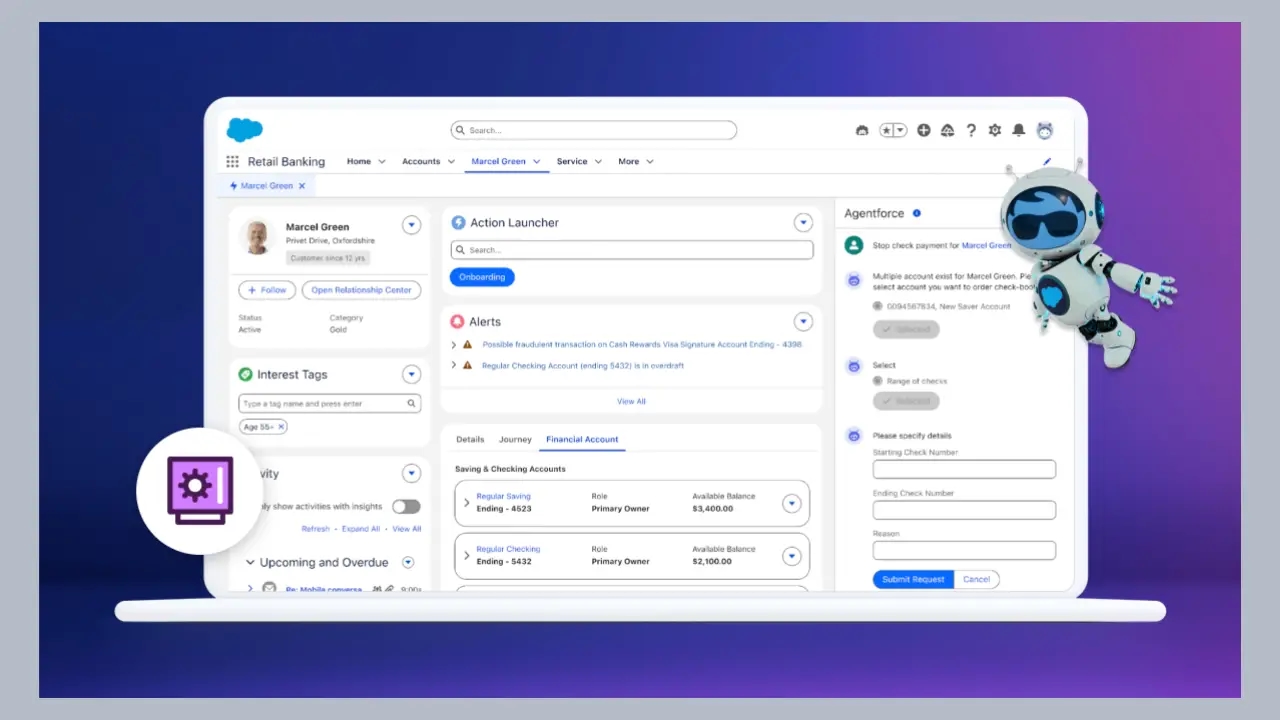
Task: Open the Favorites list dropdown arrow
Action: click(x=900, y=130)
